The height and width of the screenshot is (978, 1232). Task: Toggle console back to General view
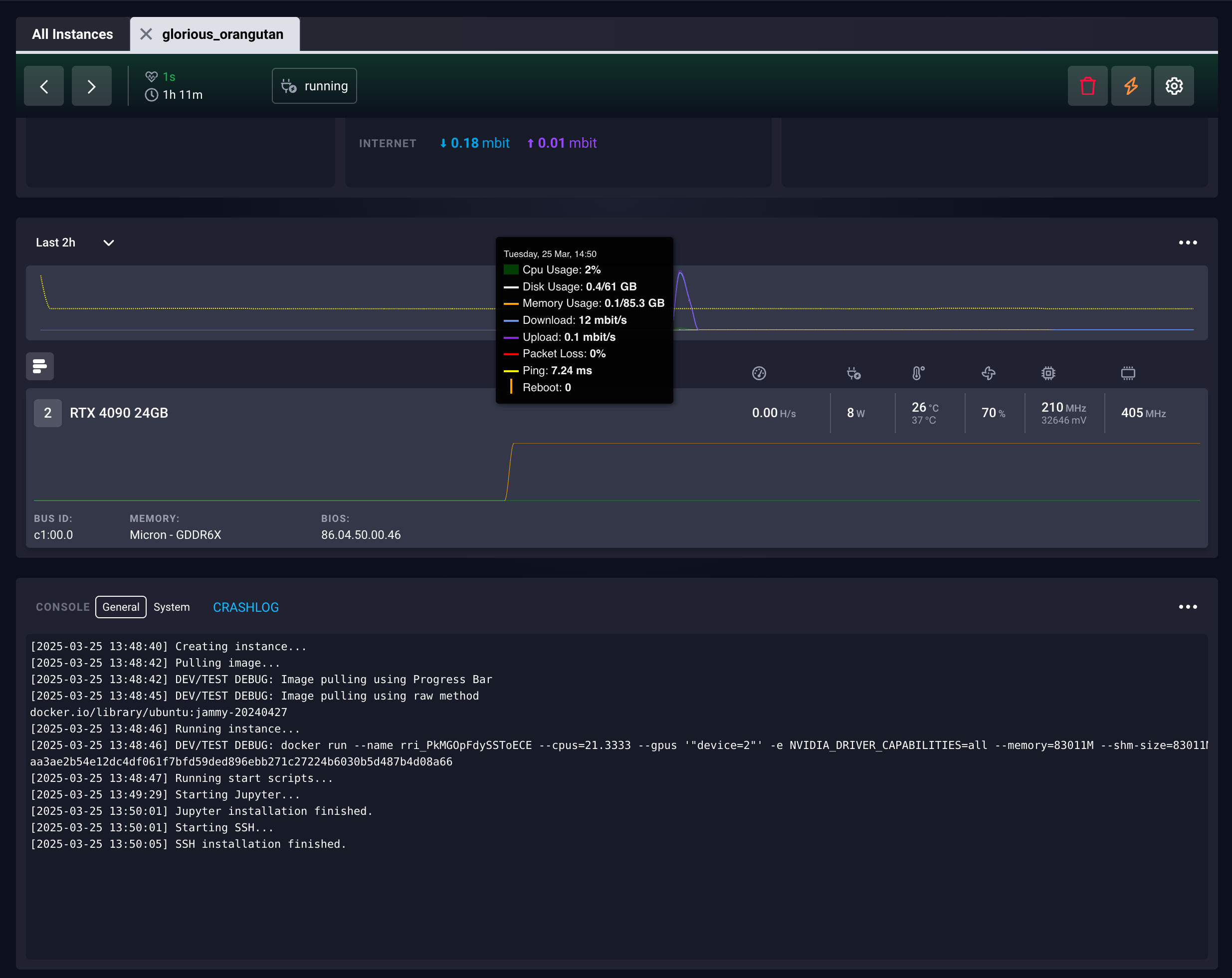point(121,607)
